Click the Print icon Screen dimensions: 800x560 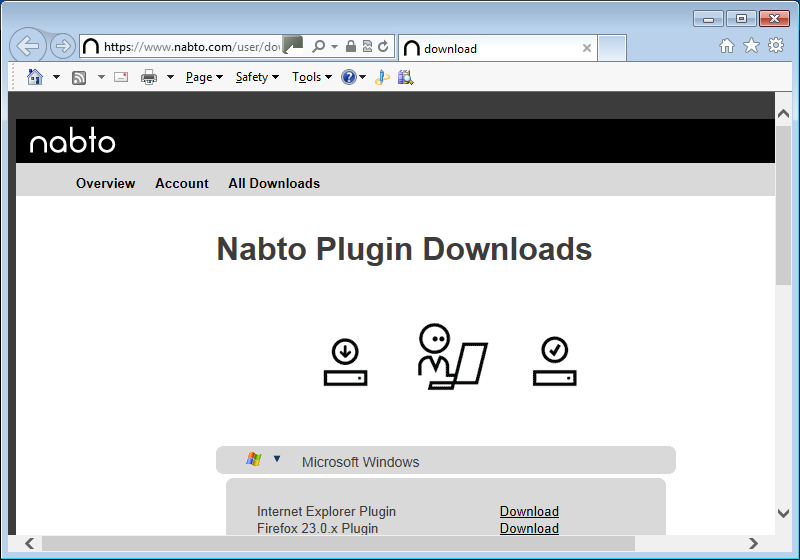[149, 77]
